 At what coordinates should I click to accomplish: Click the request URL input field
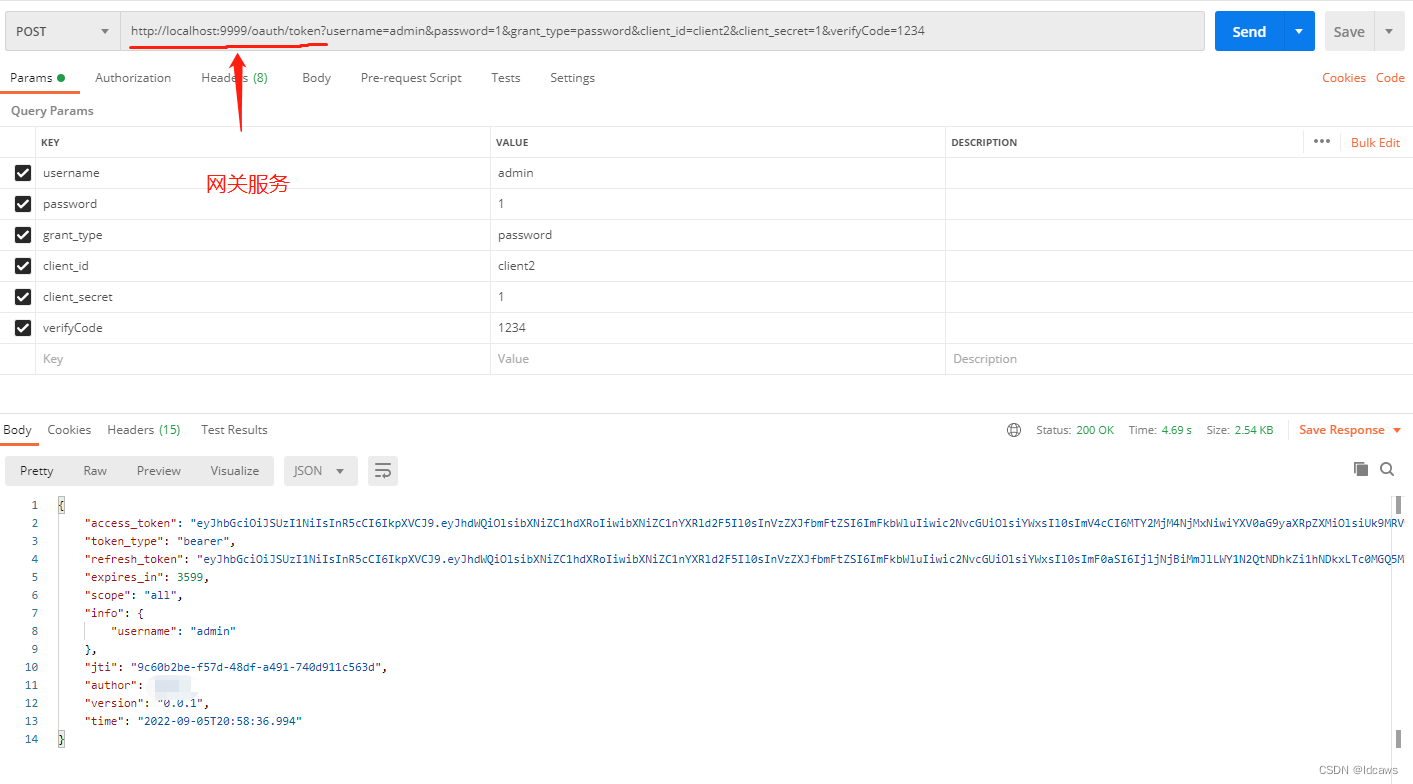661,31
